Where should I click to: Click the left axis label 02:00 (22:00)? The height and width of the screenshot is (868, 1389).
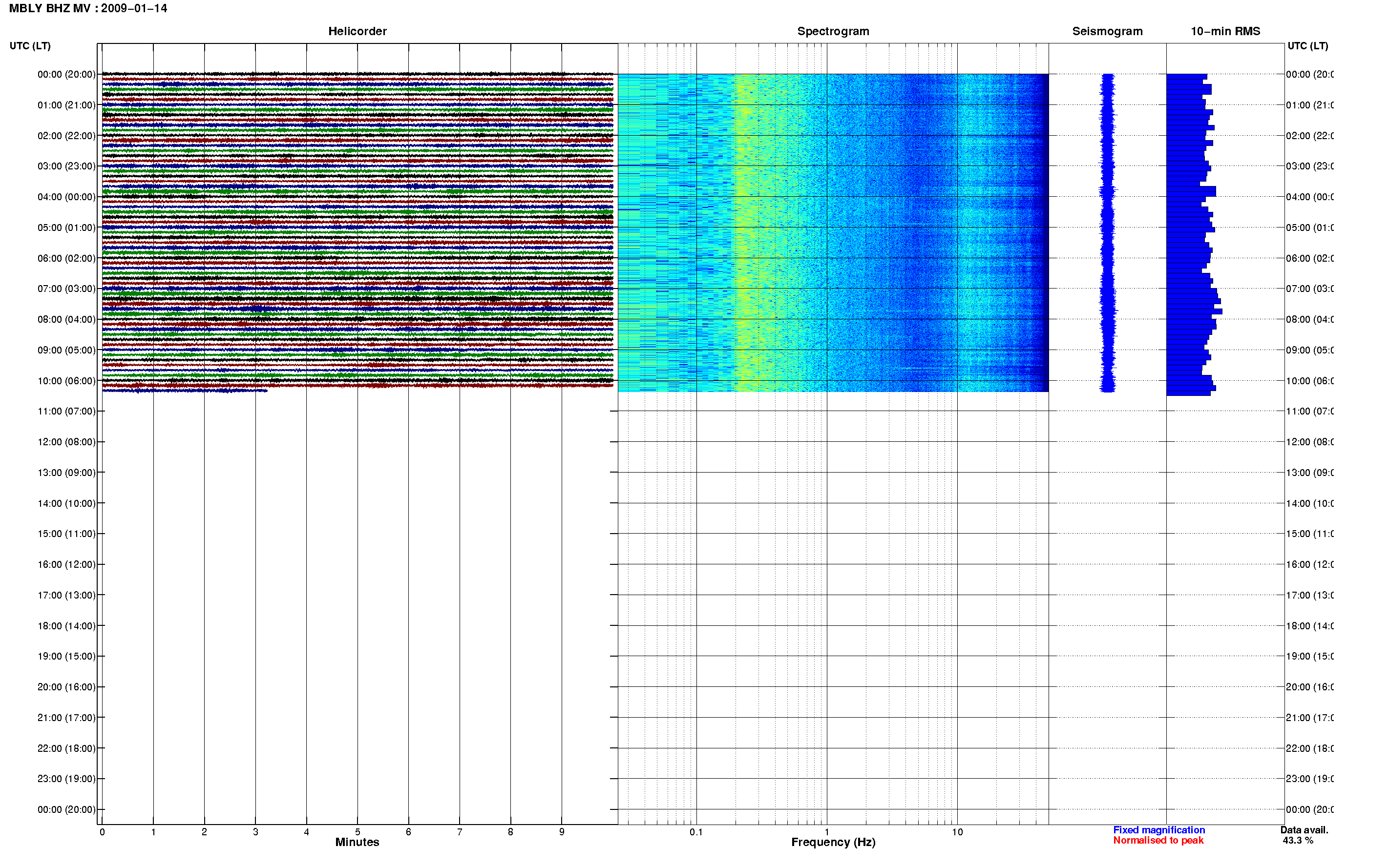pyautogui.click(x=66, y=136)
